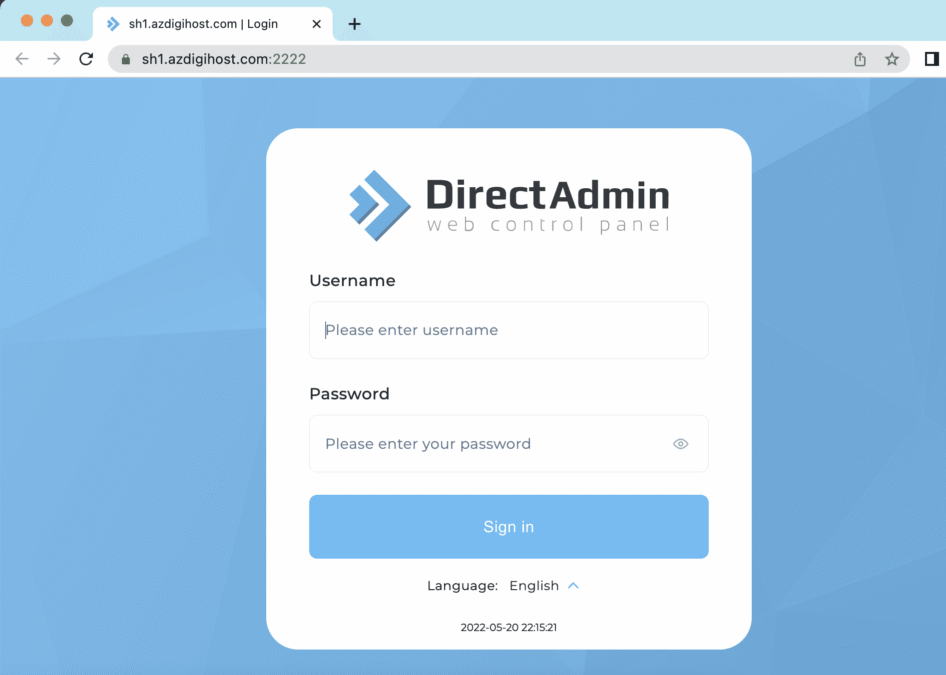The image size is (946, 675).
Task: Click the address bar URL text
Action: click(224, 59)
